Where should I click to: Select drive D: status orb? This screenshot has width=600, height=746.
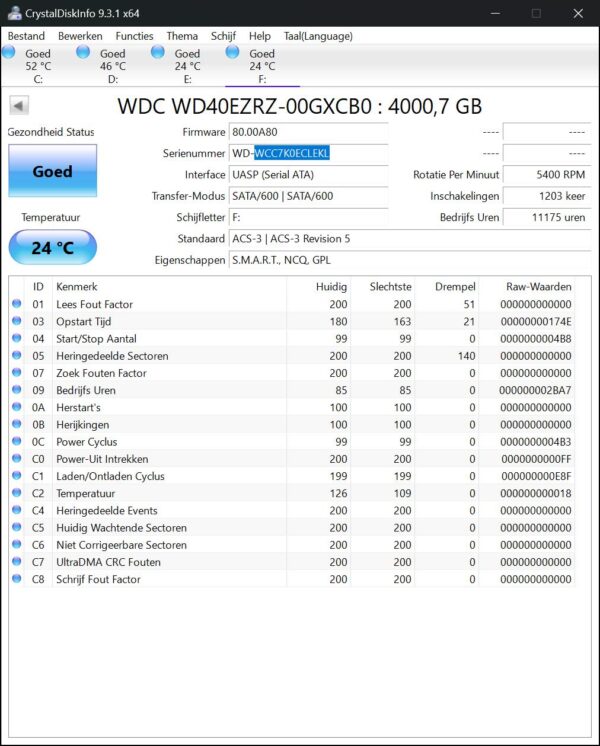point(83,52)
